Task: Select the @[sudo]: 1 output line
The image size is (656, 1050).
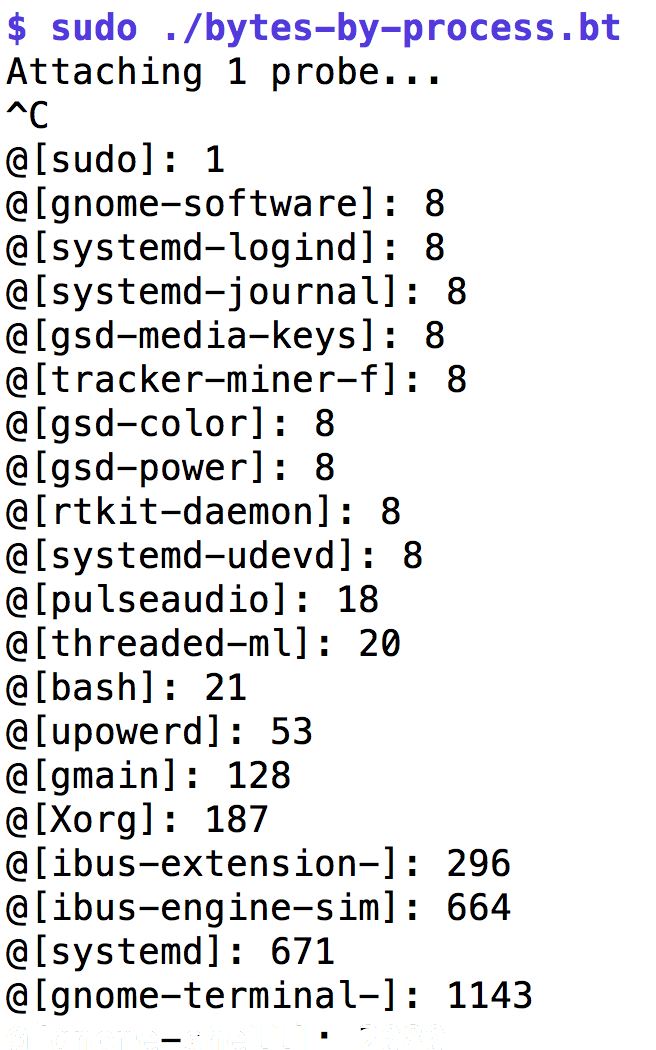Action: 115,160
